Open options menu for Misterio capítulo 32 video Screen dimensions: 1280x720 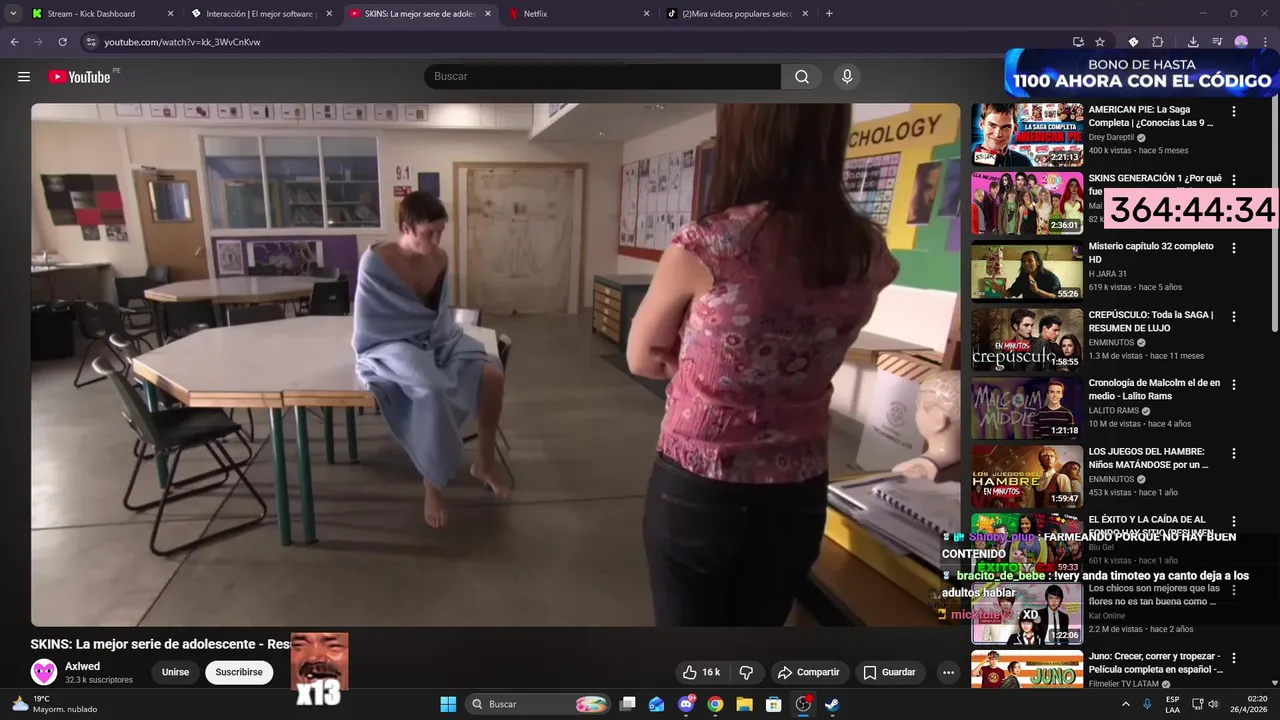pos(1234,248)
